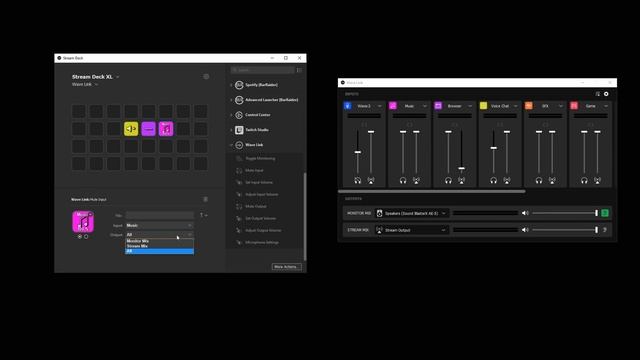This screenshot has height=360, width=640.
Task: Expand the Twitch Studio category
Action: click(x=231, y=130)
